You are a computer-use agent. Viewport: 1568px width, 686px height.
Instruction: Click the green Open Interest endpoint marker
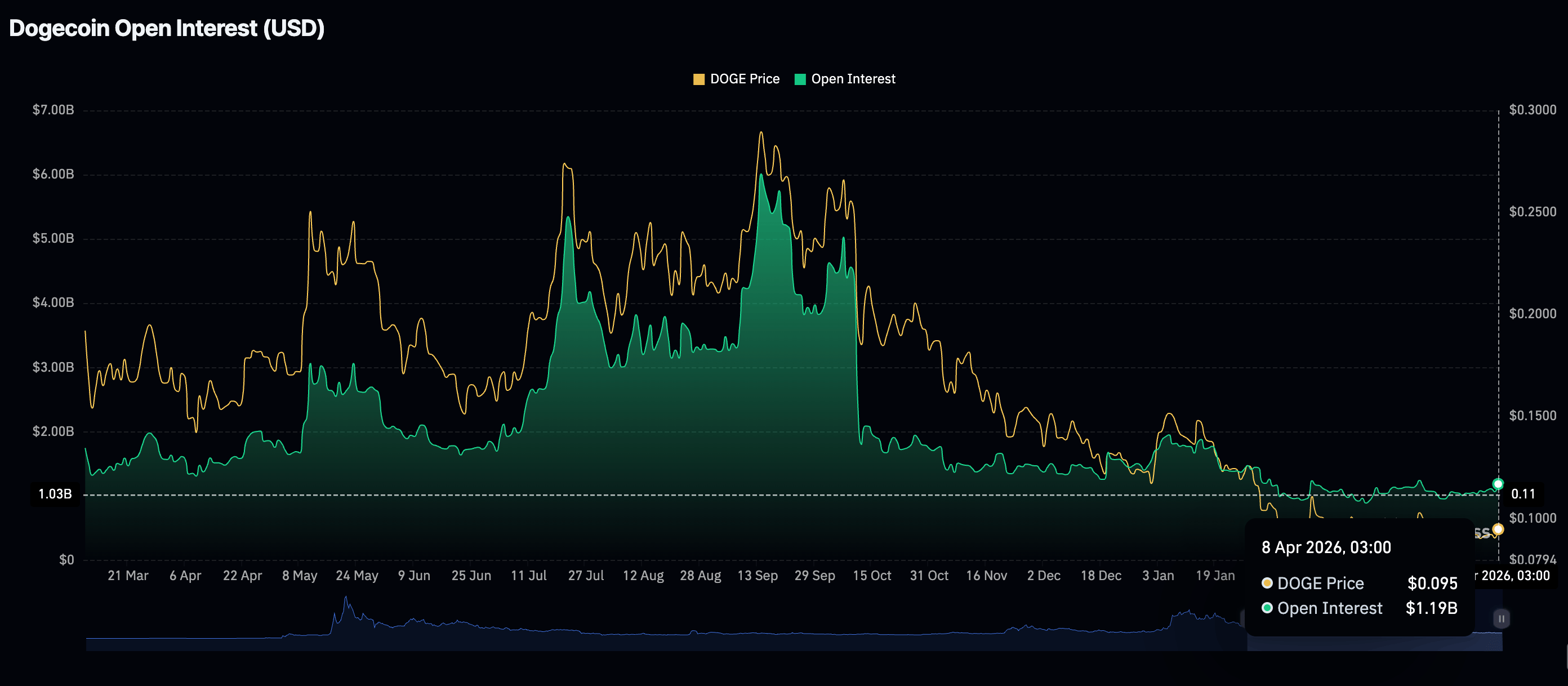(1498, 484)
